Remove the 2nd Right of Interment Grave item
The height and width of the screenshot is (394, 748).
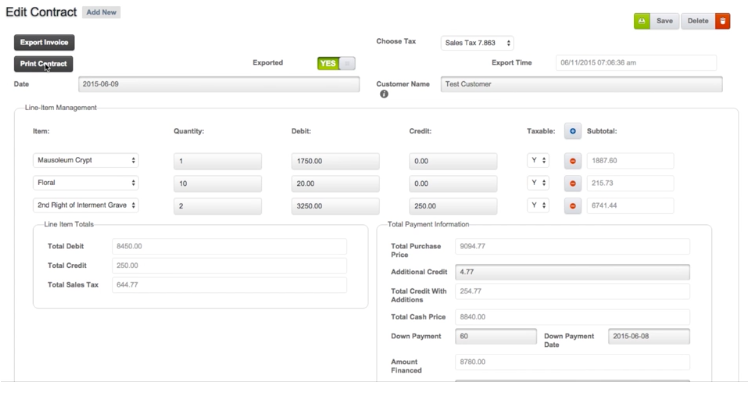(572, 206)
